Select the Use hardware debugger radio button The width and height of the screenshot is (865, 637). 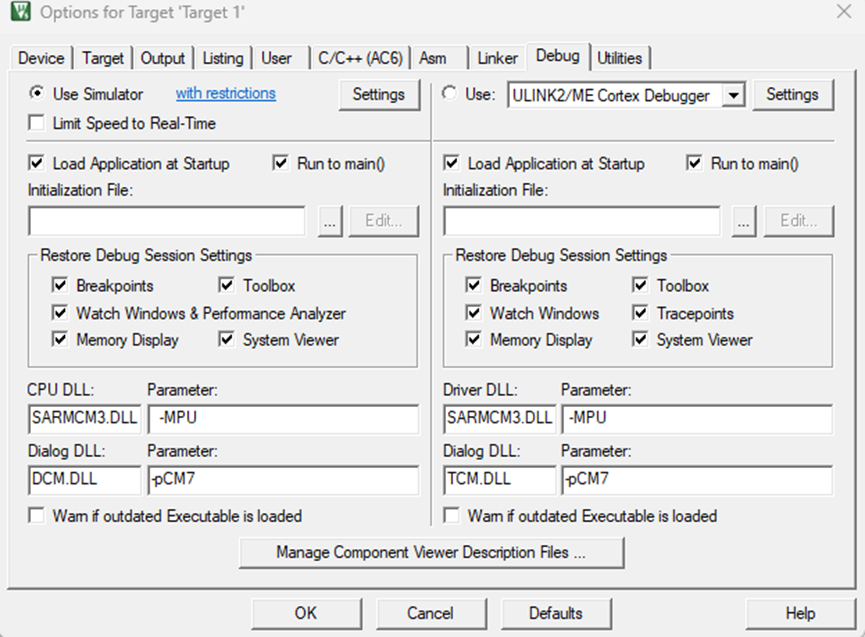450,94
